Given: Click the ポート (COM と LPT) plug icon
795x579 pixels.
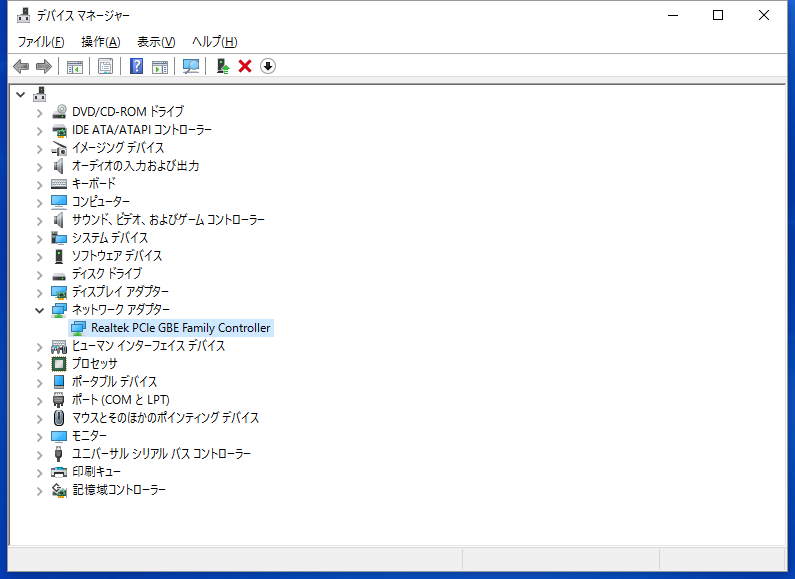Looking at the screenshot, I should (59, 400).
